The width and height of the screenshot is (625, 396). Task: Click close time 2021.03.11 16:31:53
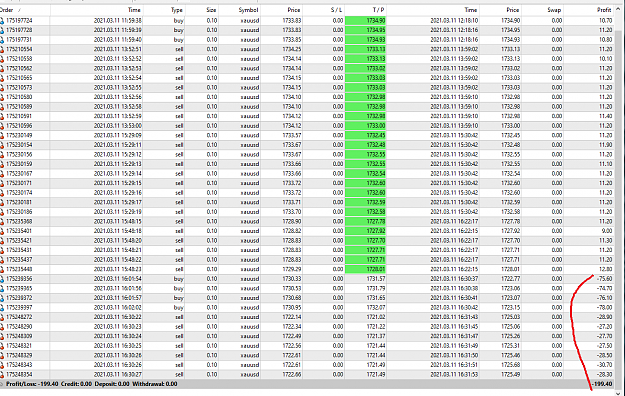pos(454,374)
